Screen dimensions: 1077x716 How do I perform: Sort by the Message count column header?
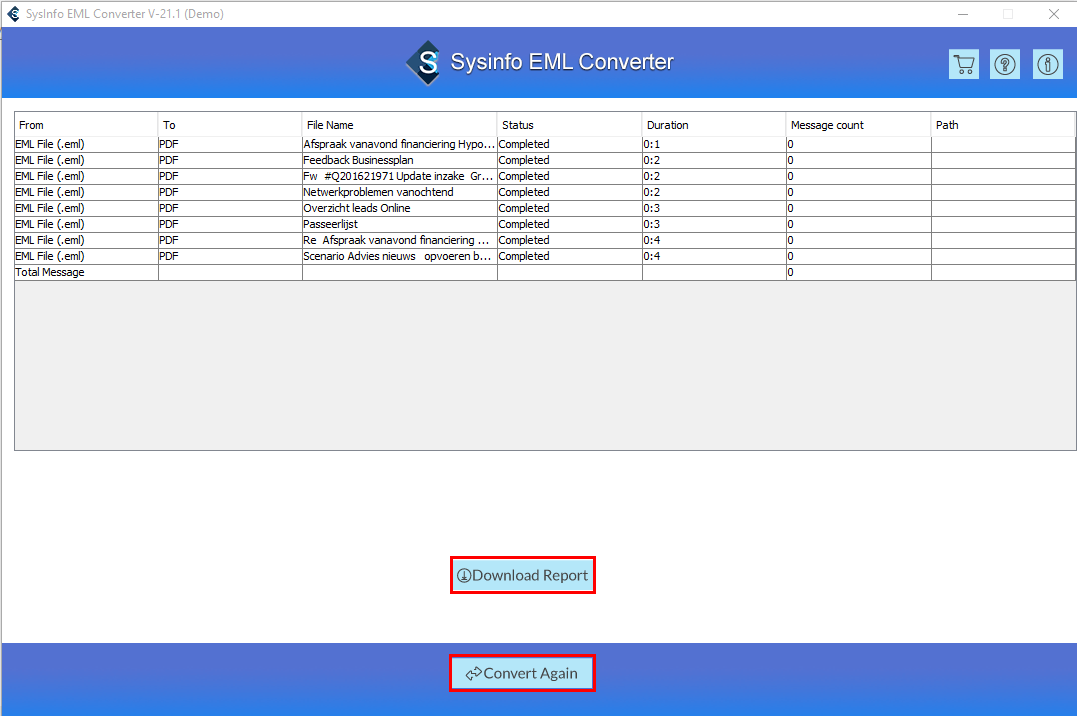pos(859,125)
